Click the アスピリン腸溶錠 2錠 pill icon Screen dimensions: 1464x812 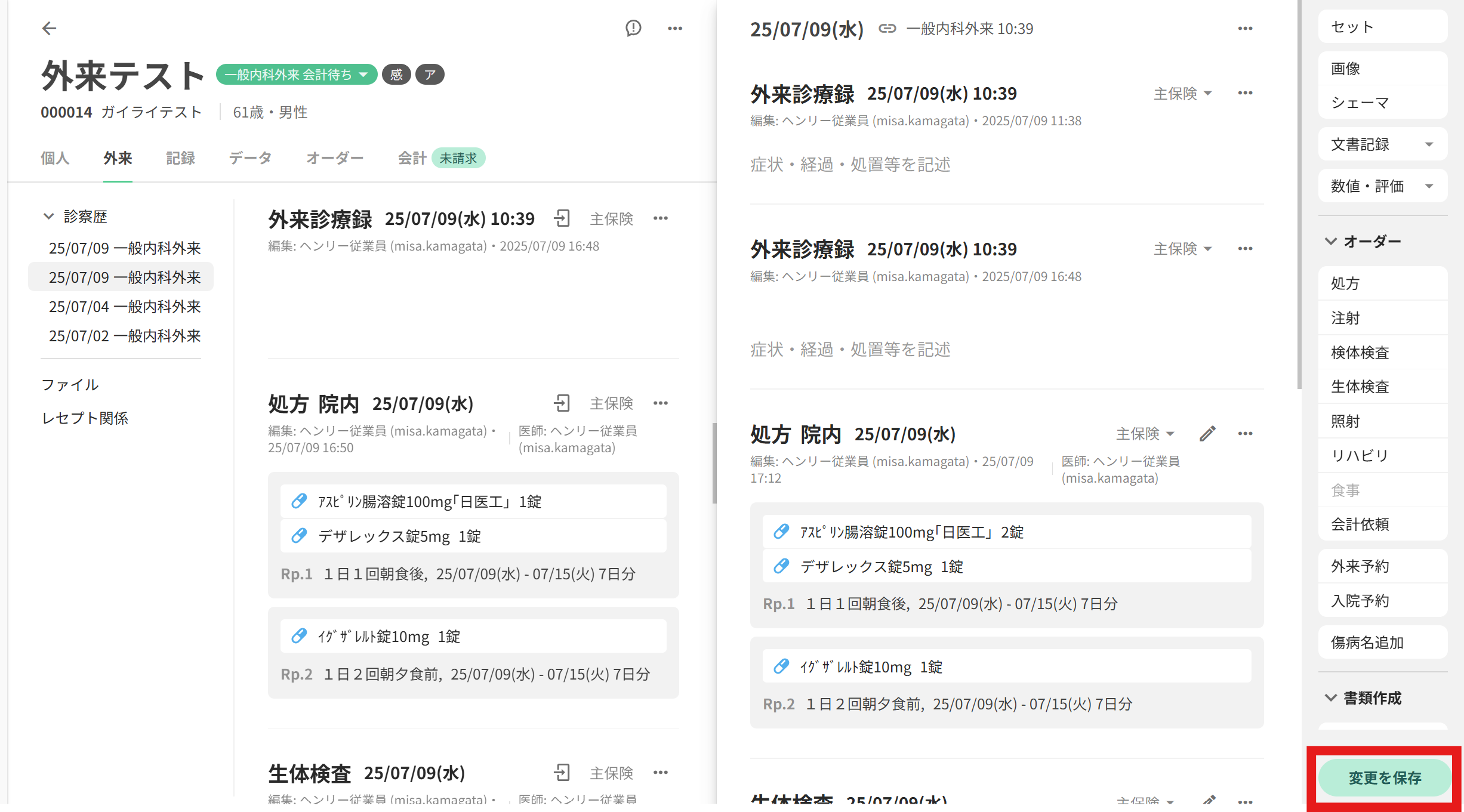coord(781,532)
